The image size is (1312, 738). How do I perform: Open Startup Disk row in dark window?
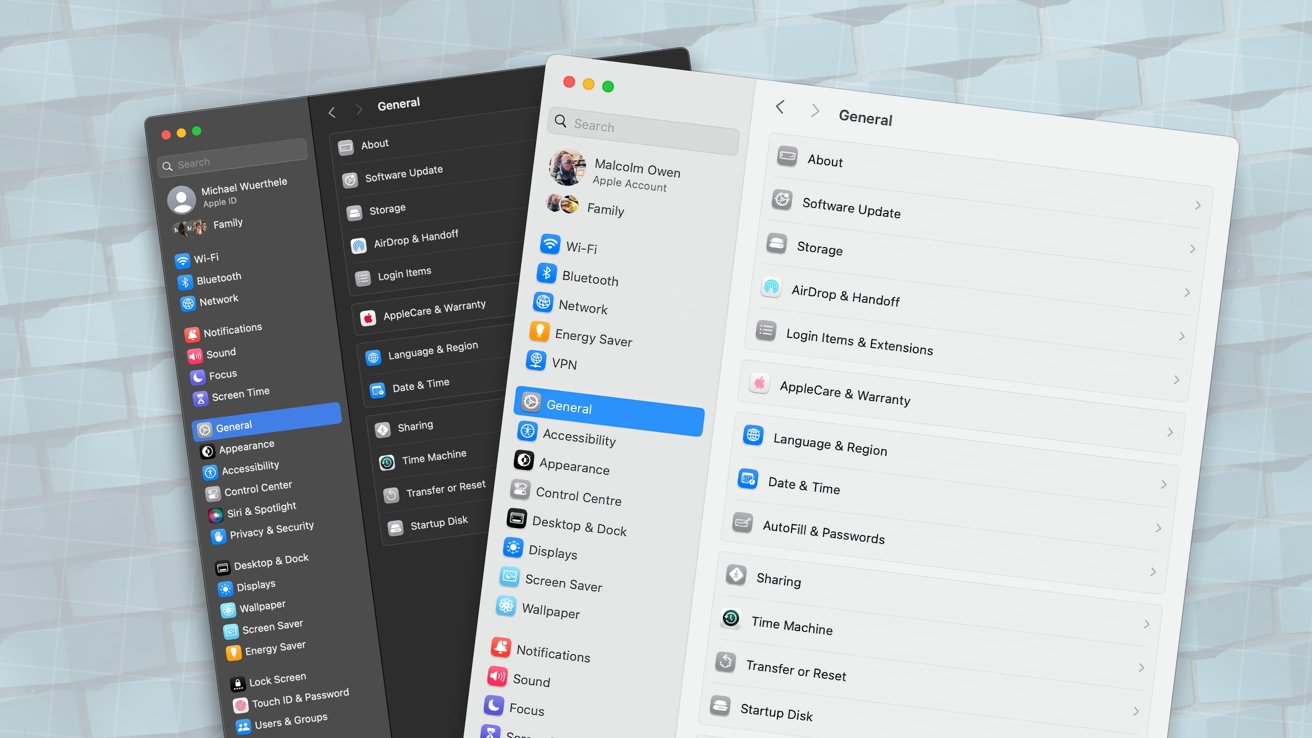click(437, 524)
